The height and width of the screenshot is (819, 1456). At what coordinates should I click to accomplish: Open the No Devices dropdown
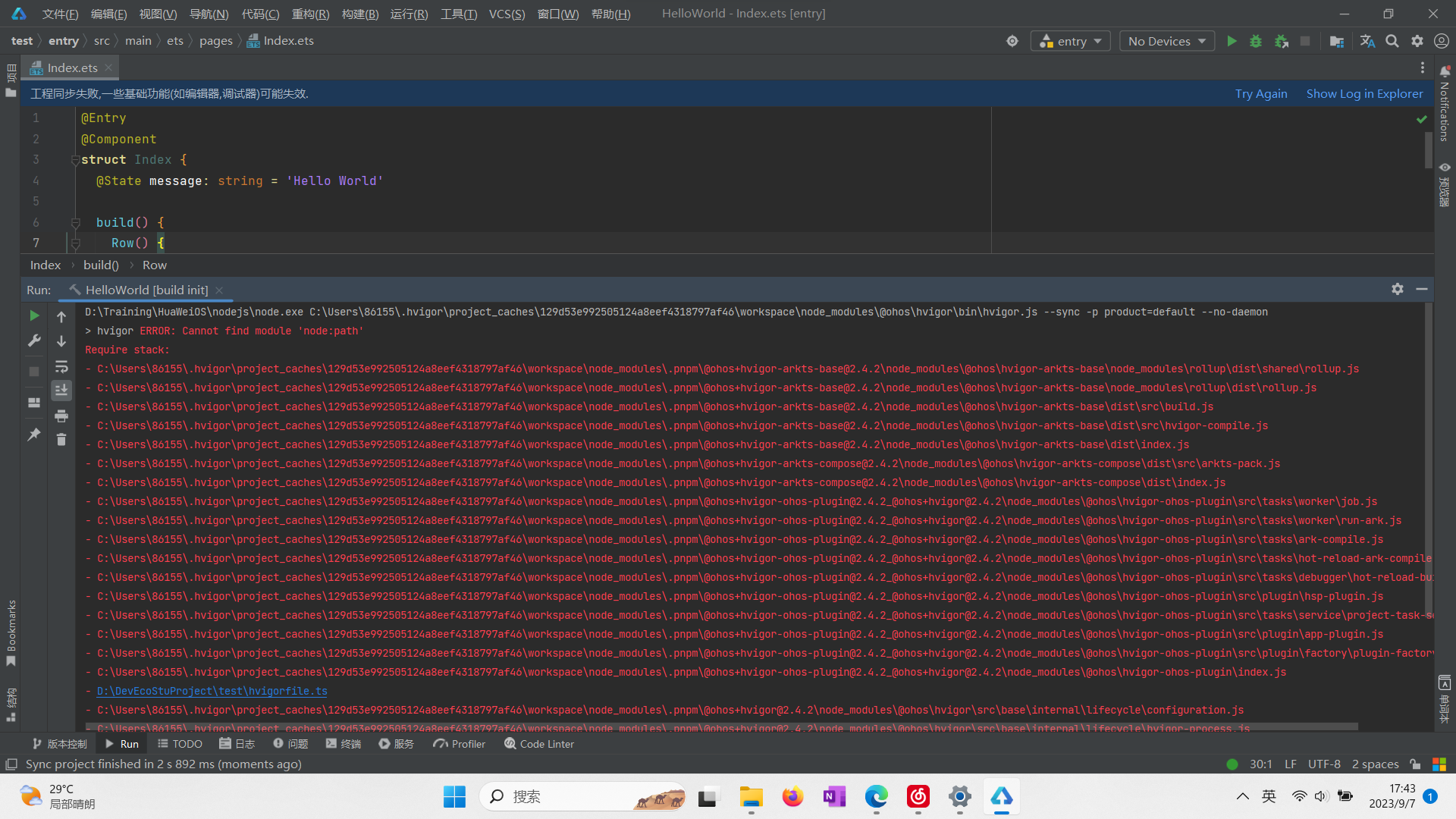pos(1167,41)
